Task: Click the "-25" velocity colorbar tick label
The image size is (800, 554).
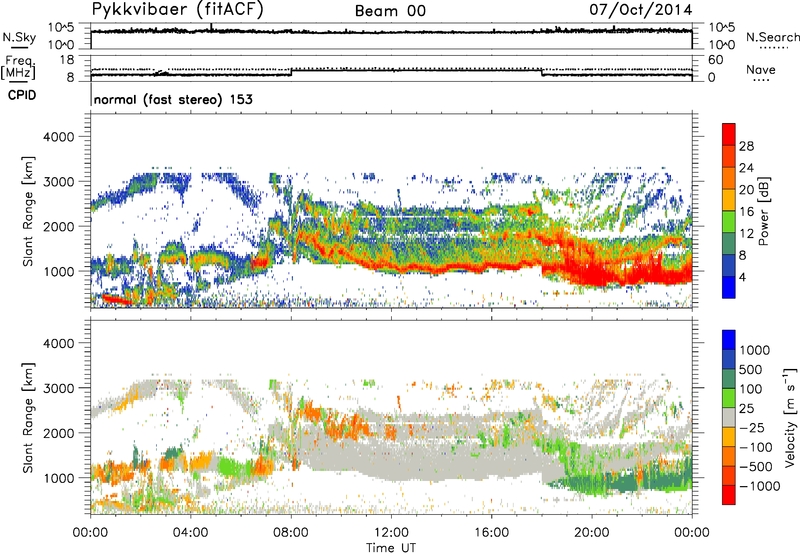Action: (x=752, y=428)
